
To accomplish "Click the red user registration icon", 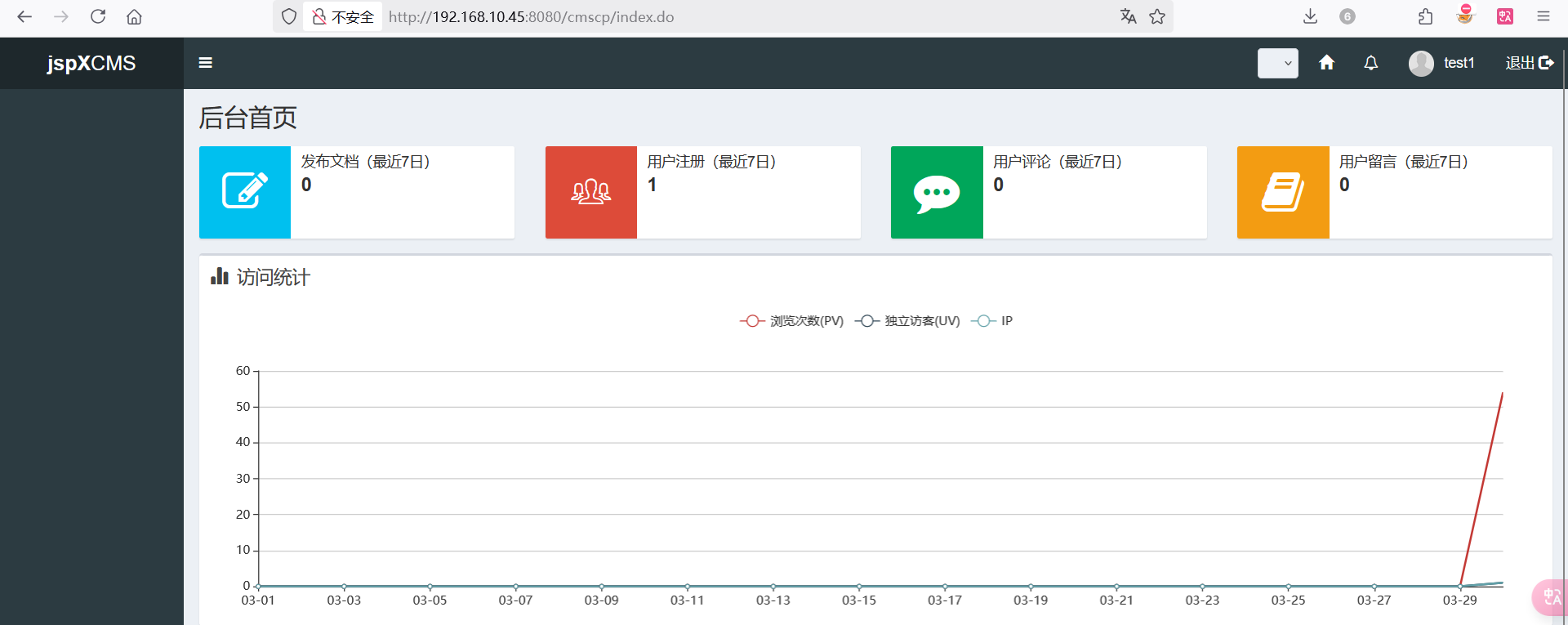I will click(x=591, y=192).
